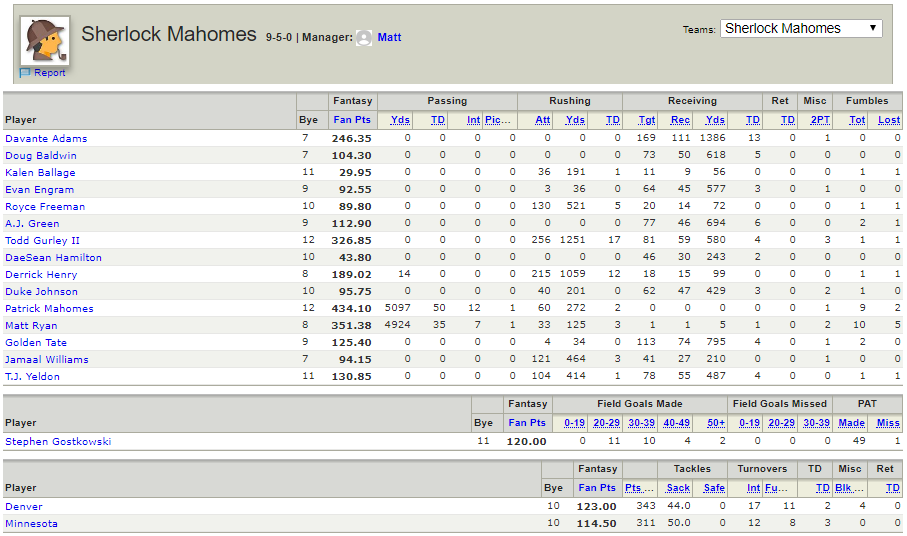The width and height of the screenshot is (907, 536).
Task: Open Stephen Gostkowski kicker page
Action: point(58,442)
